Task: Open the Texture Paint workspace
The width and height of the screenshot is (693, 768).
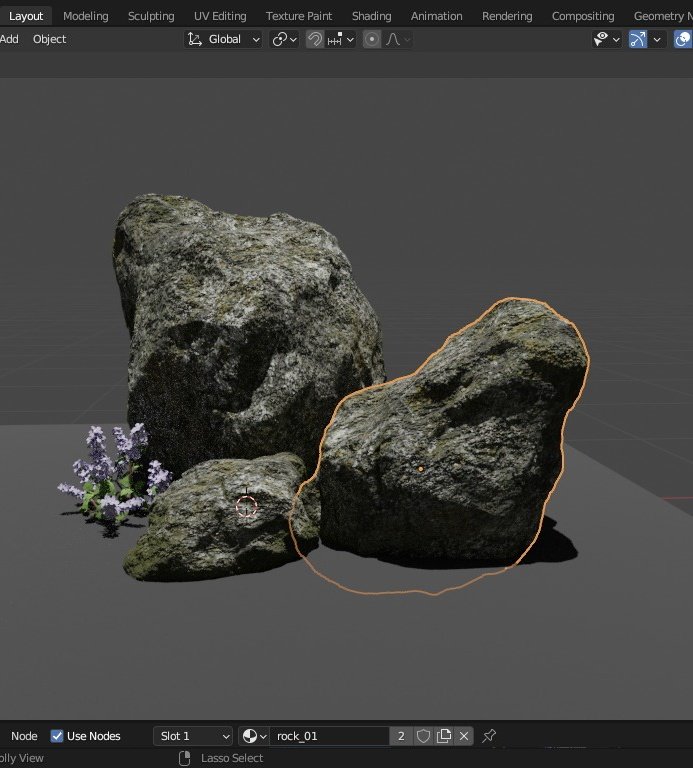Action: tap(299, 16)
